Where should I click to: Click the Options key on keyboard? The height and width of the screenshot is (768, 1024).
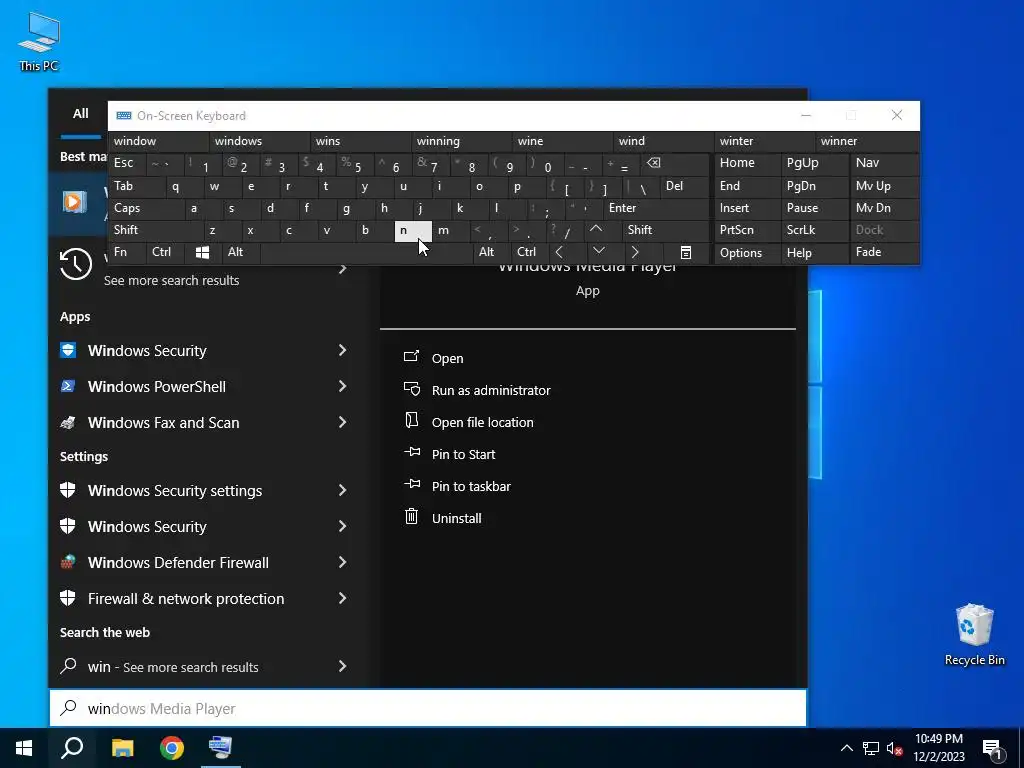(x=747, y=253)
